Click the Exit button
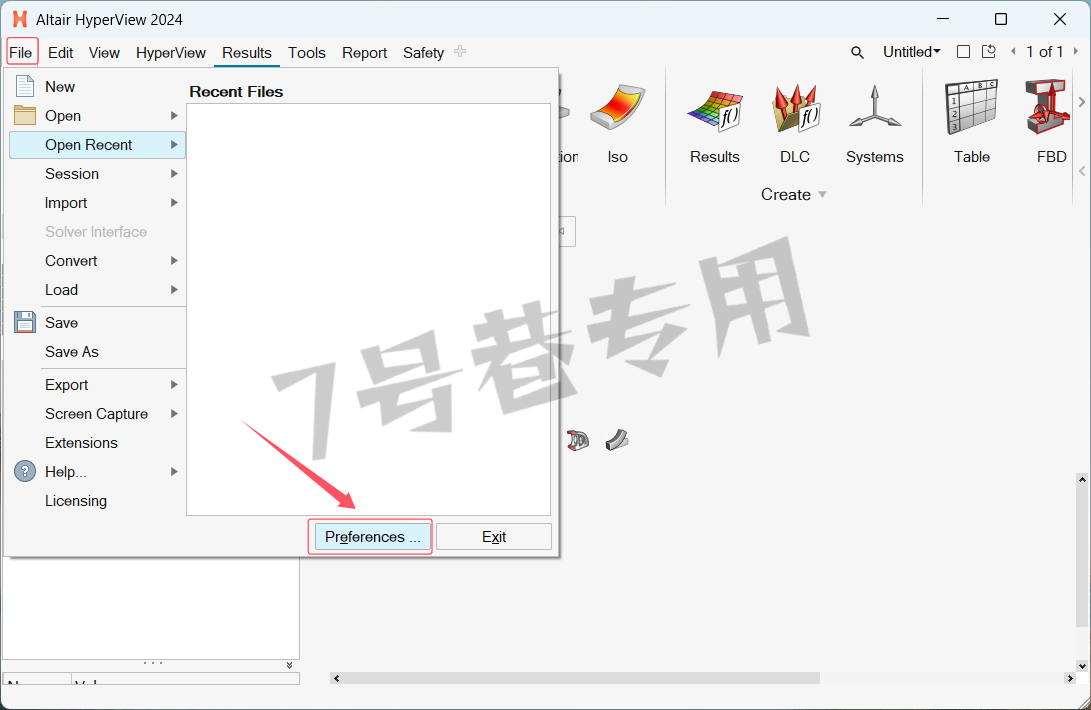 (x=494, y=537)
